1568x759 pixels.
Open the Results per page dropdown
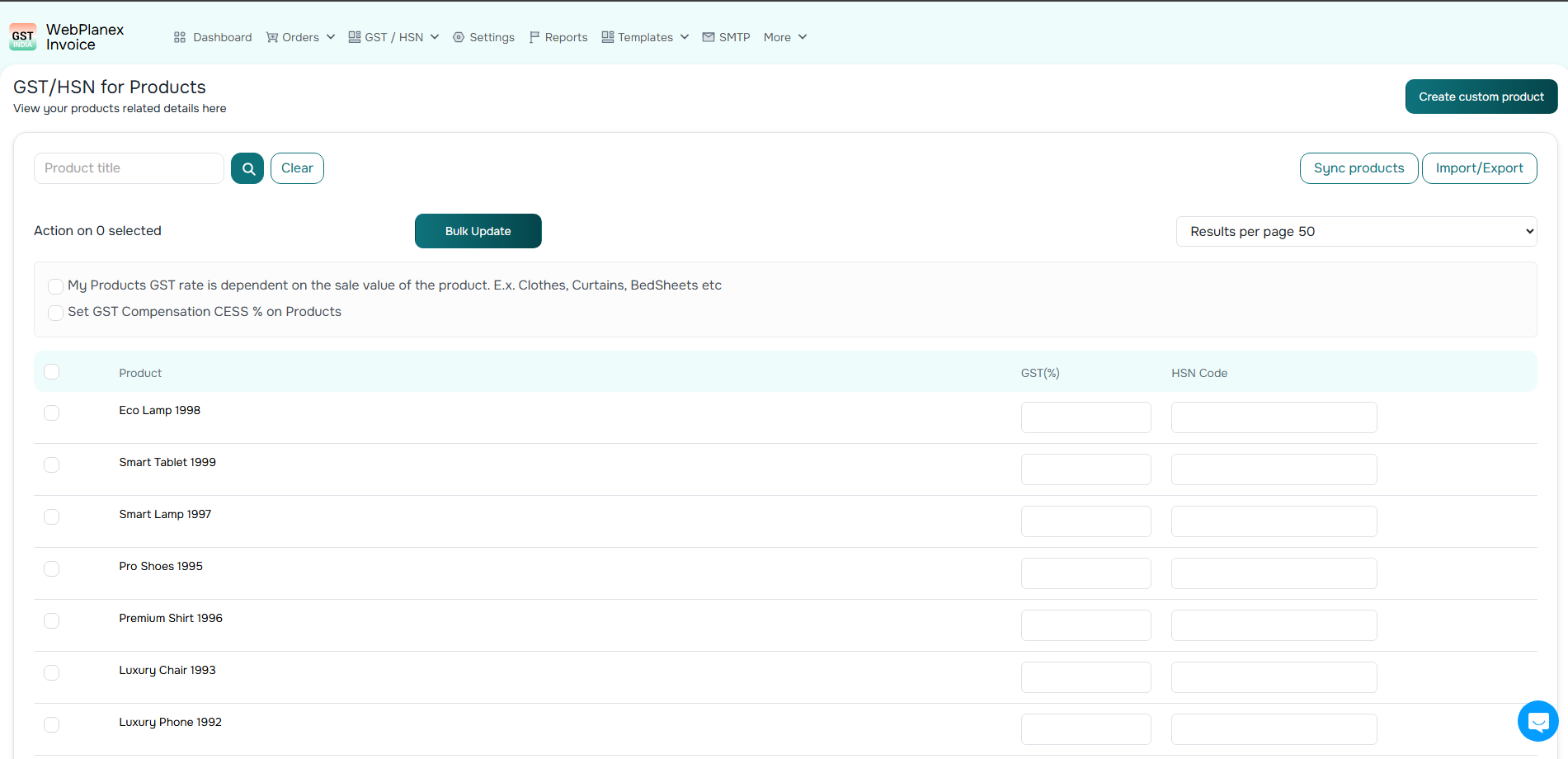pyautogui.click(x=1356, y=232)
